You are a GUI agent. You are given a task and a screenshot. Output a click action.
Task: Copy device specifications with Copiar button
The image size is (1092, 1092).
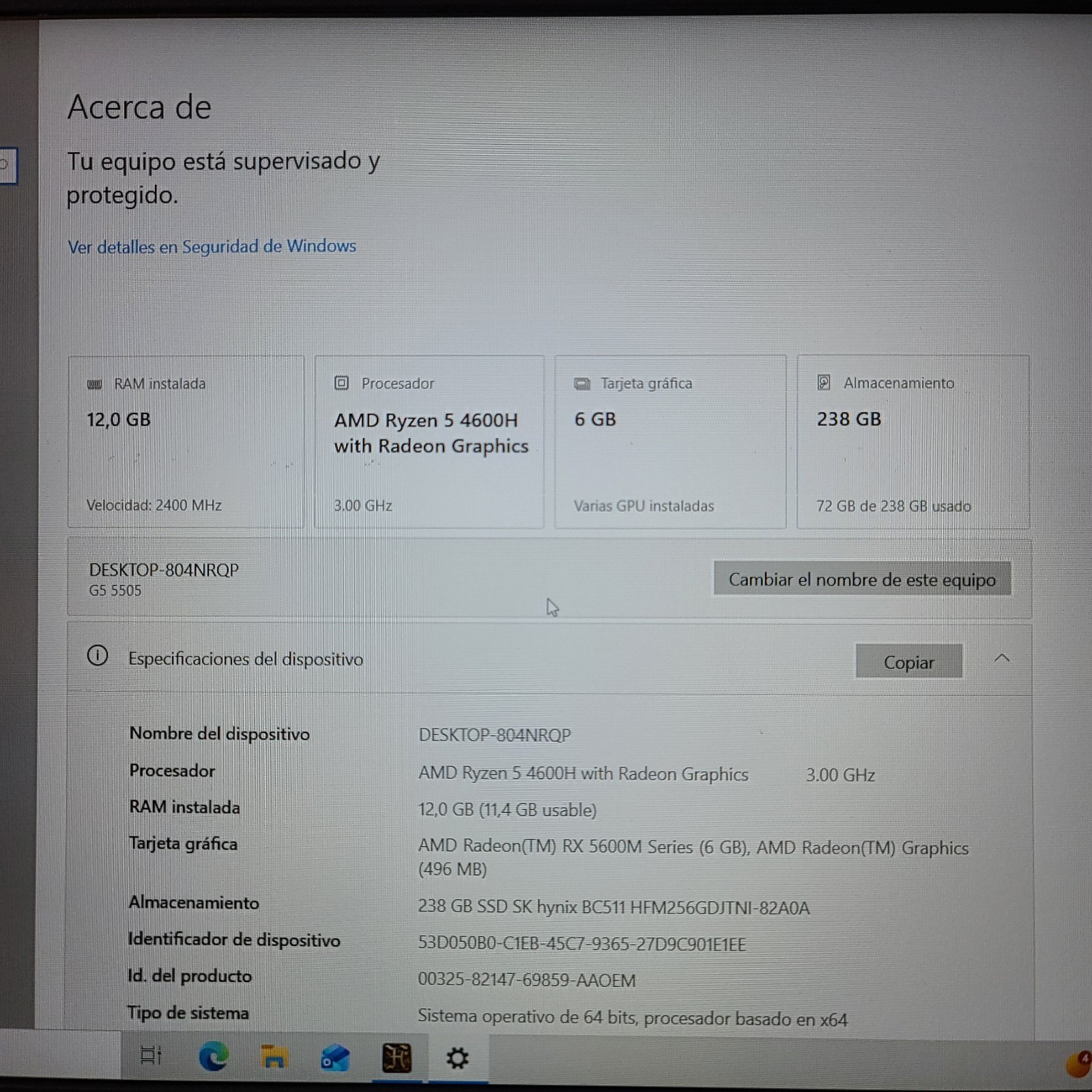point(909,661)
